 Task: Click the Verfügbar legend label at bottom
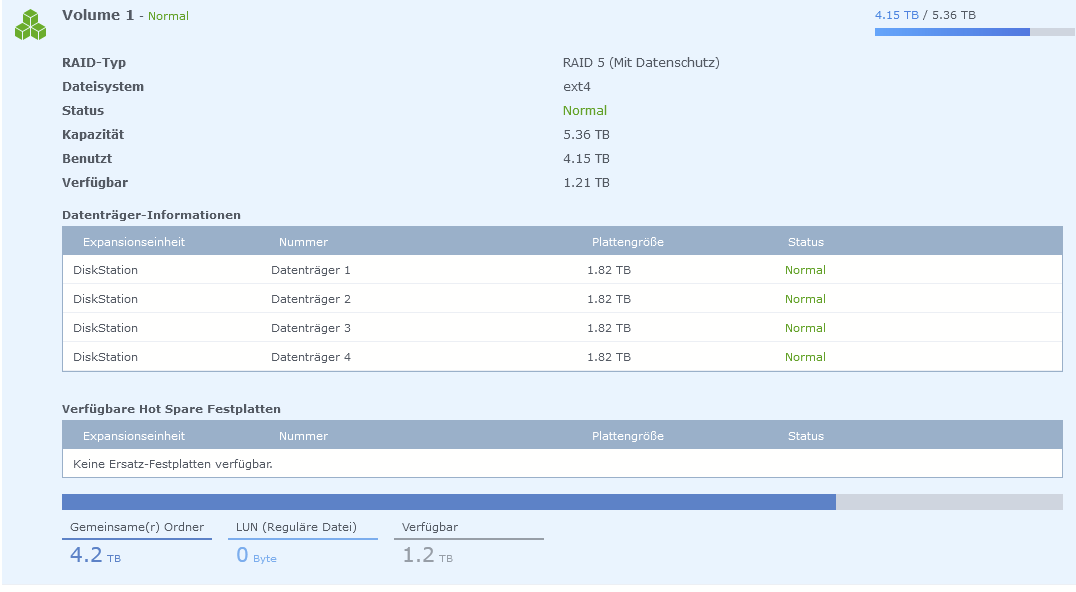[x=430, y=527]
